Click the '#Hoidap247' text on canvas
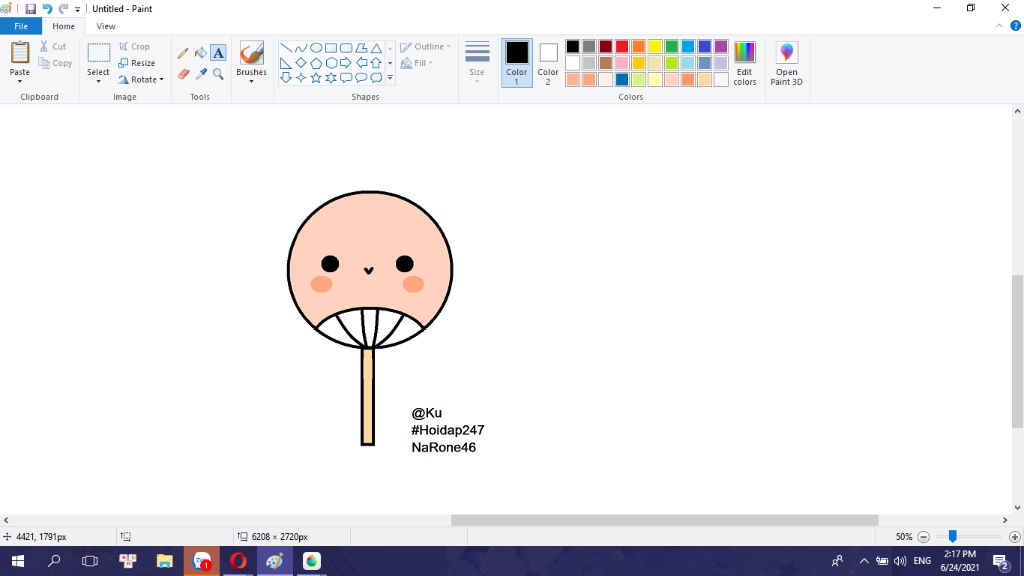The height and width of the screenshot is (576, 1024). (447, 430)
